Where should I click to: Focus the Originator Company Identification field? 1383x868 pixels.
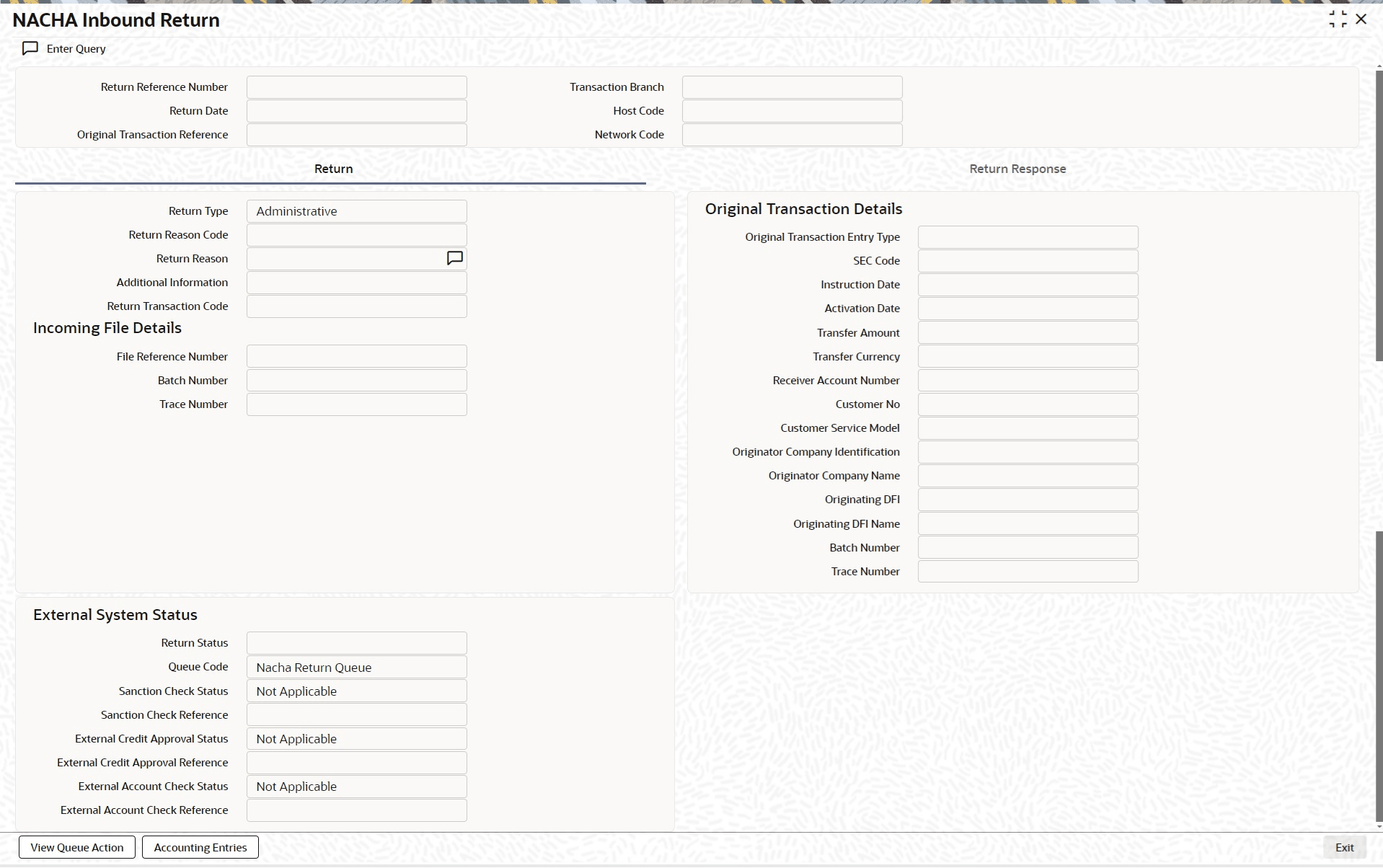[1028, 452]
